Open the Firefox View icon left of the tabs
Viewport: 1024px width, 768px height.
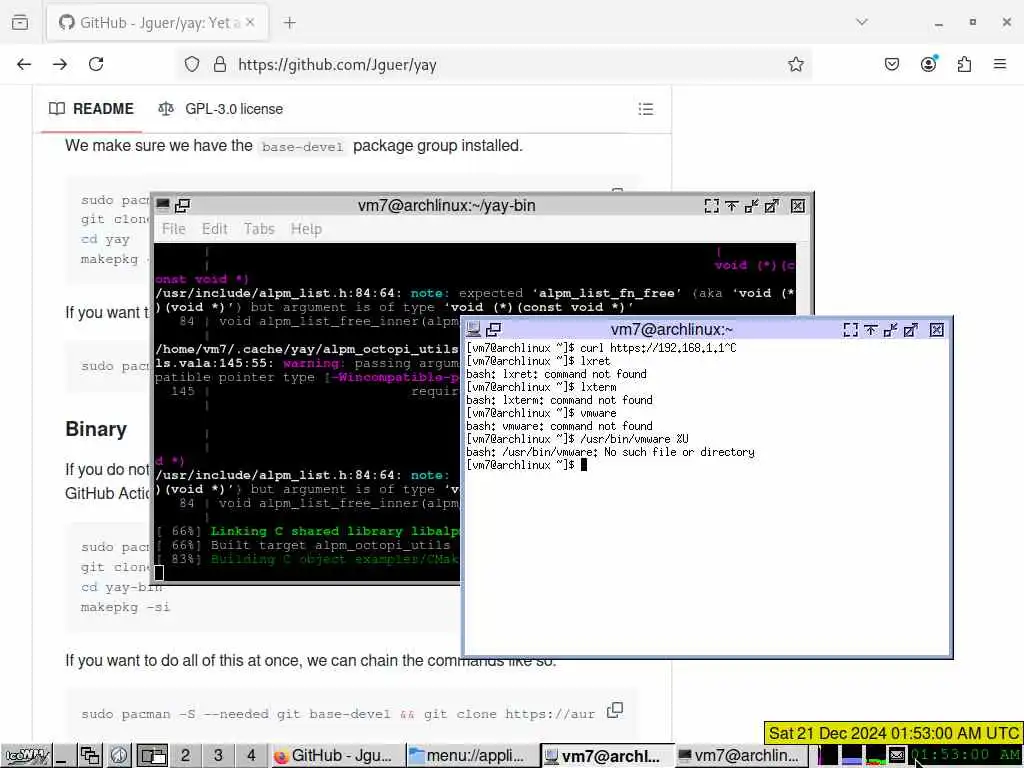click(20, 23)
